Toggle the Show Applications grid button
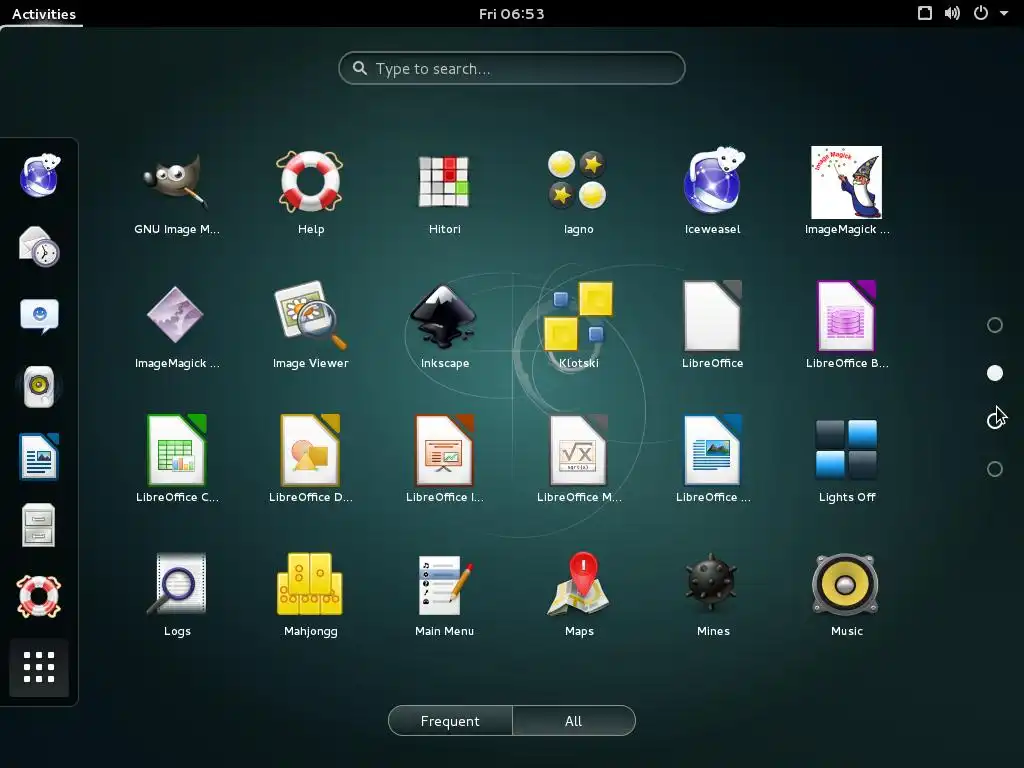 [x=39, y=667]
